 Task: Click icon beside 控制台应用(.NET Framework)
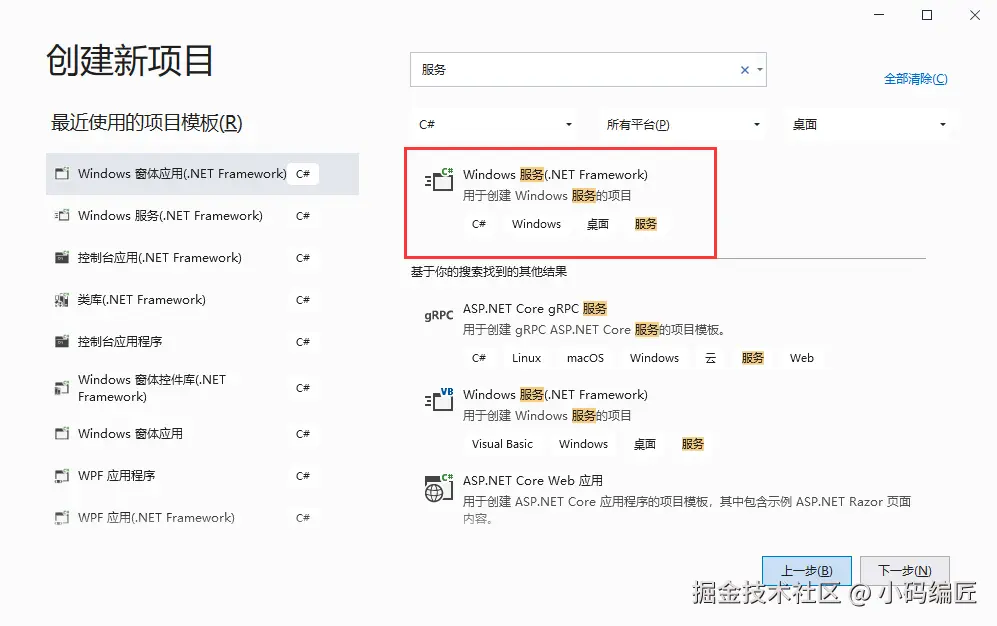point(62,257)
